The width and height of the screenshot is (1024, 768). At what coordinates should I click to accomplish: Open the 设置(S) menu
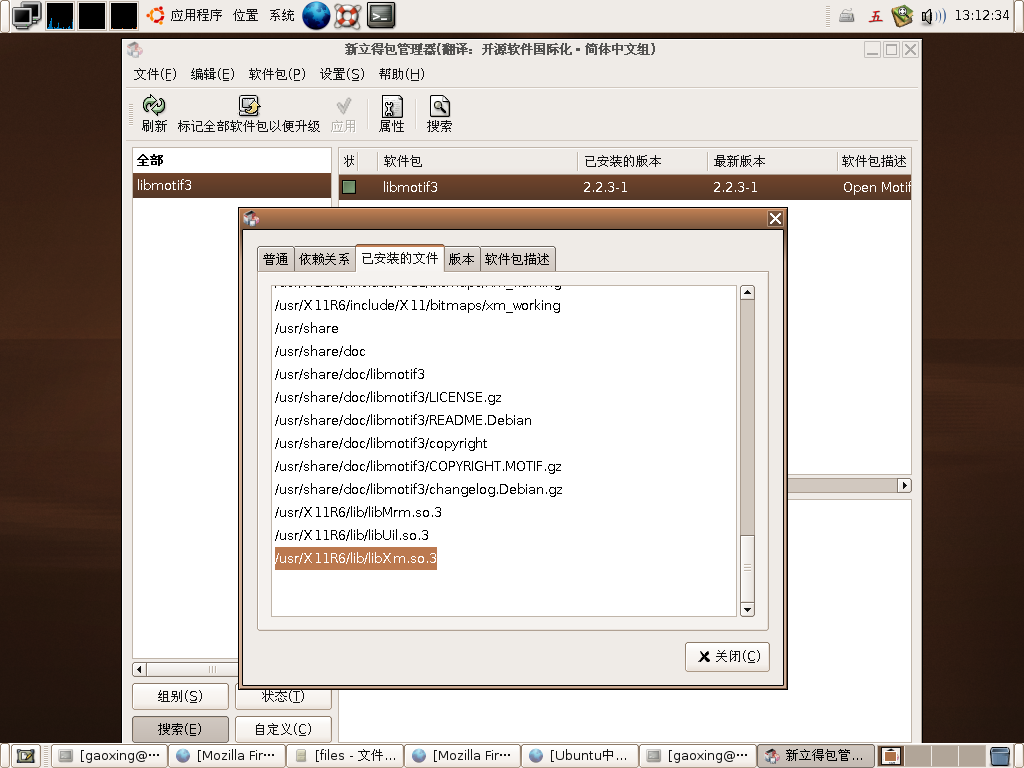pos(342,74)
